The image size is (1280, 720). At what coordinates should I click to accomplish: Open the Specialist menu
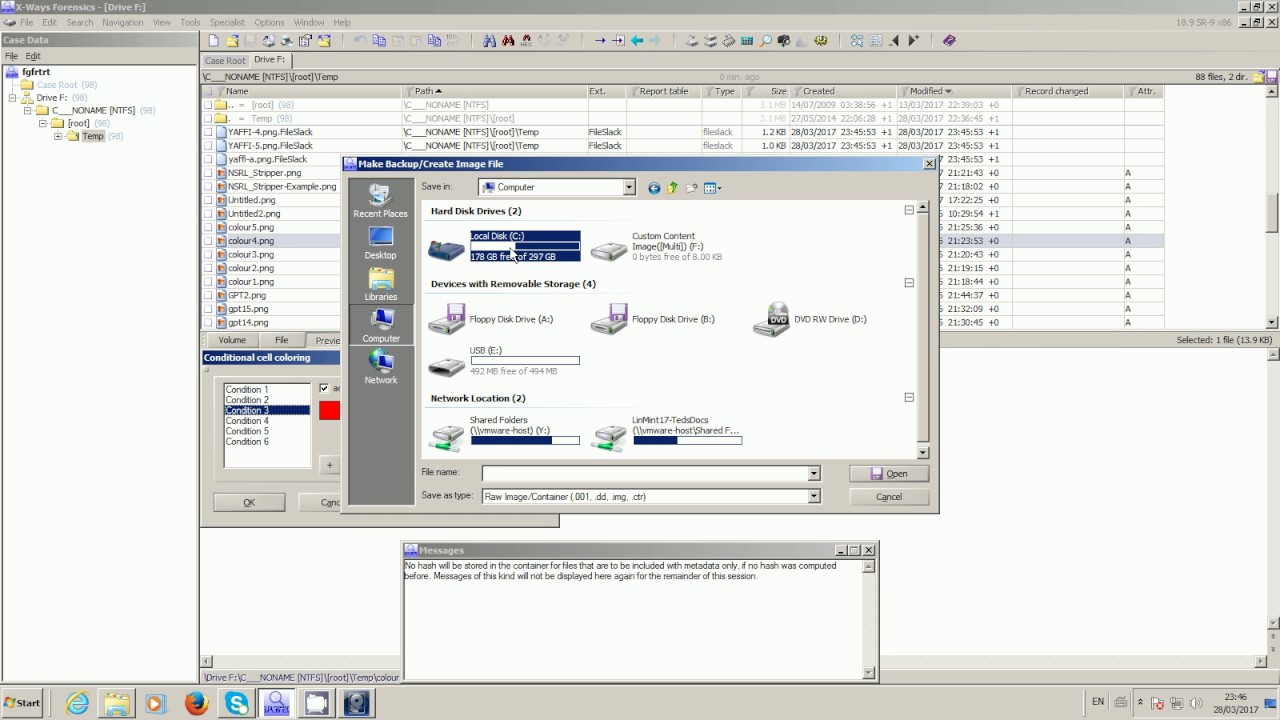tap(227, 22)
